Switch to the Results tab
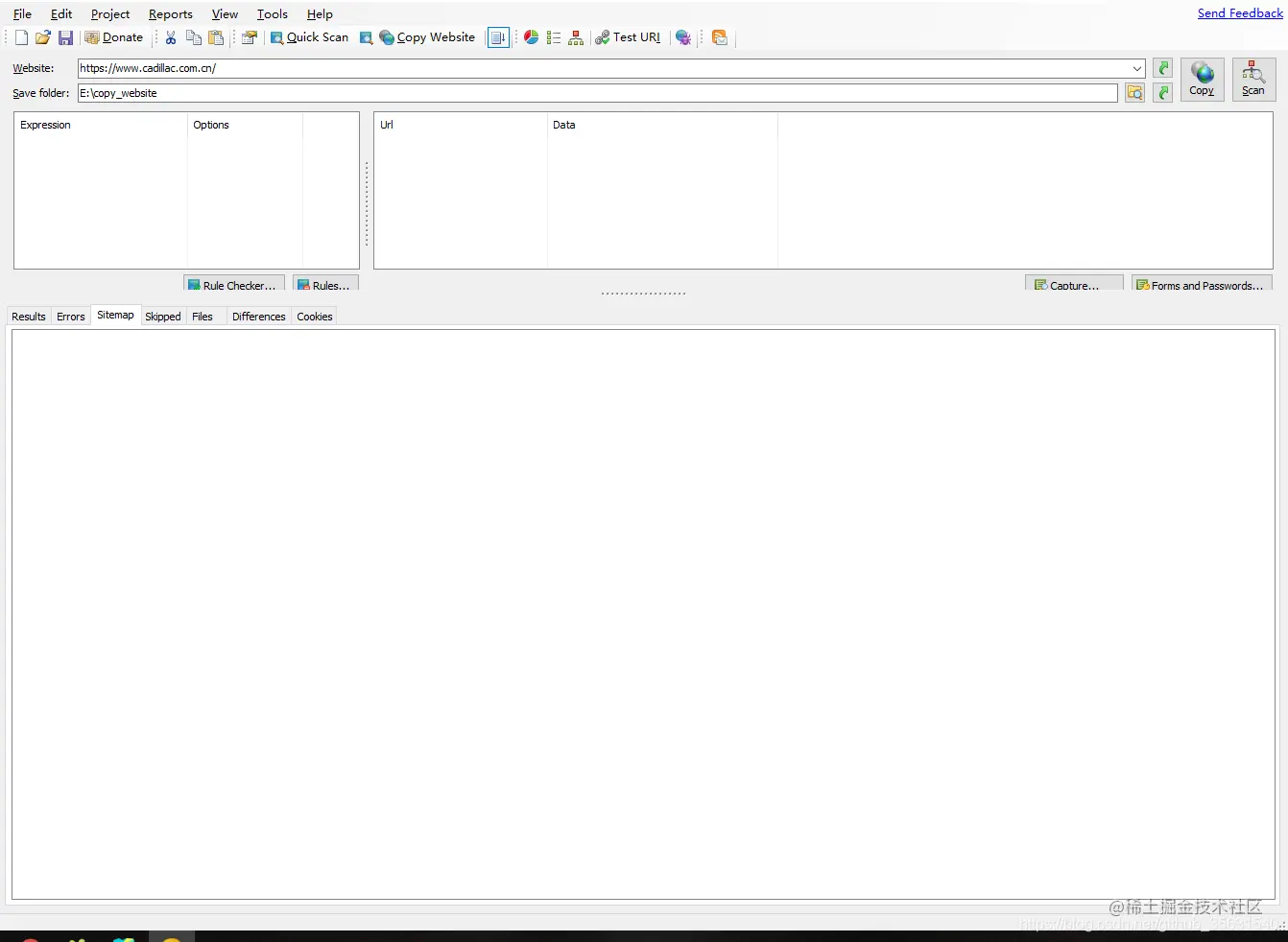Viewport: 1288px width, 942px height. tap(29, 317)
